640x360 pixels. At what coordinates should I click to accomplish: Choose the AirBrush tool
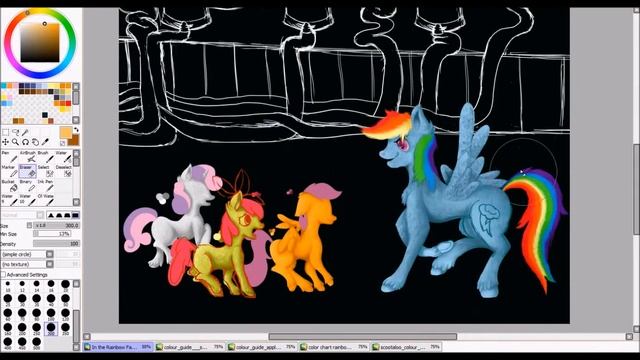[28, 157]
